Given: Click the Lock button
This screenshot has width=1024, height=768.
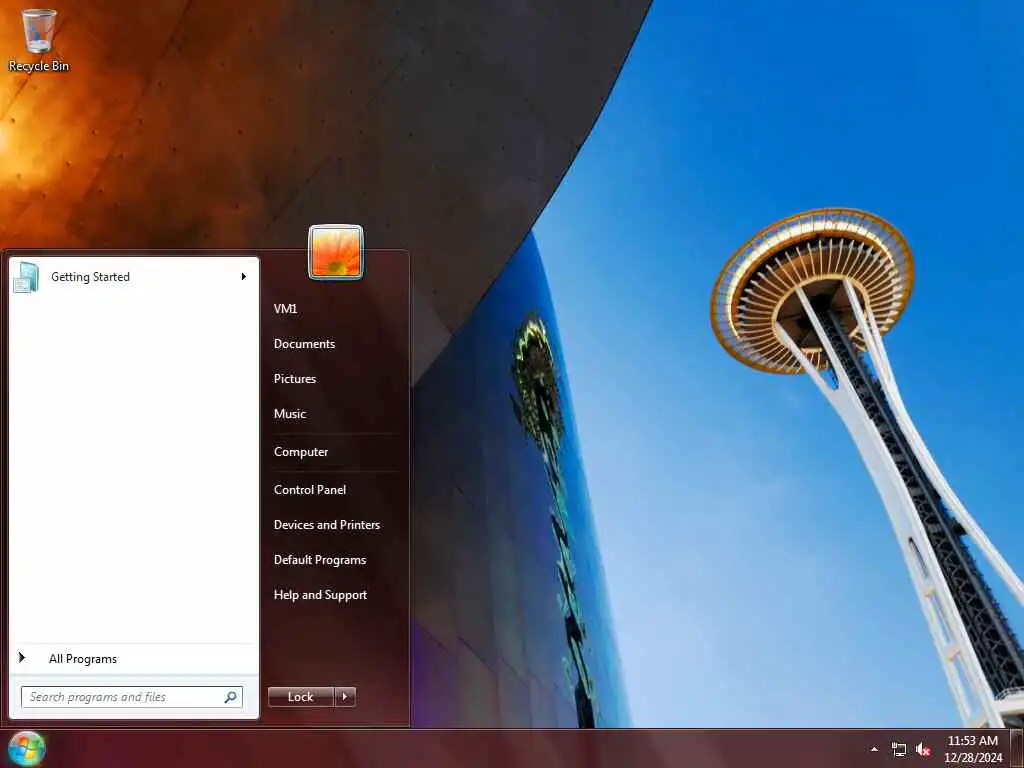Looking at the screenshot, I should coord(300,697).
